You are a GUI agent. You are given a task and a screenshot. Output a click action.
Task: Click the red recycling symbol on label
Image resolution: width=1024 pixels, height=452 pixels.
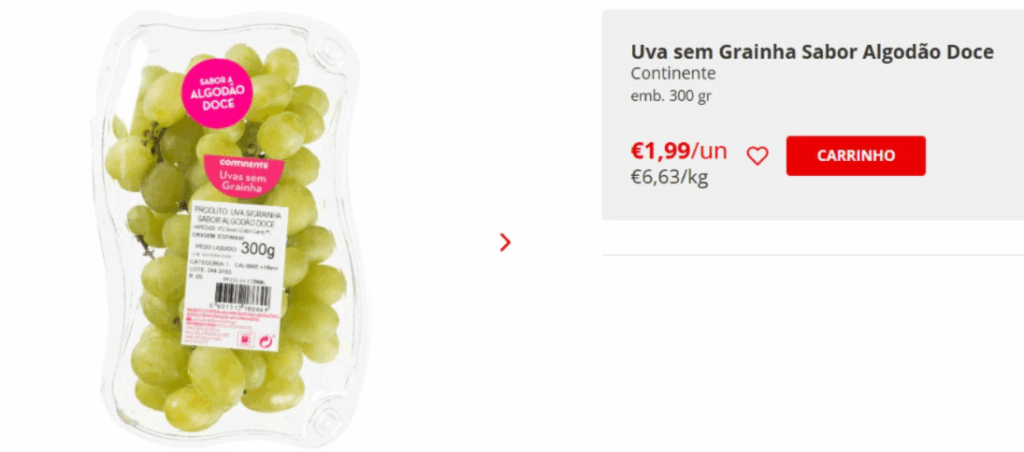[x=266, y=340]
